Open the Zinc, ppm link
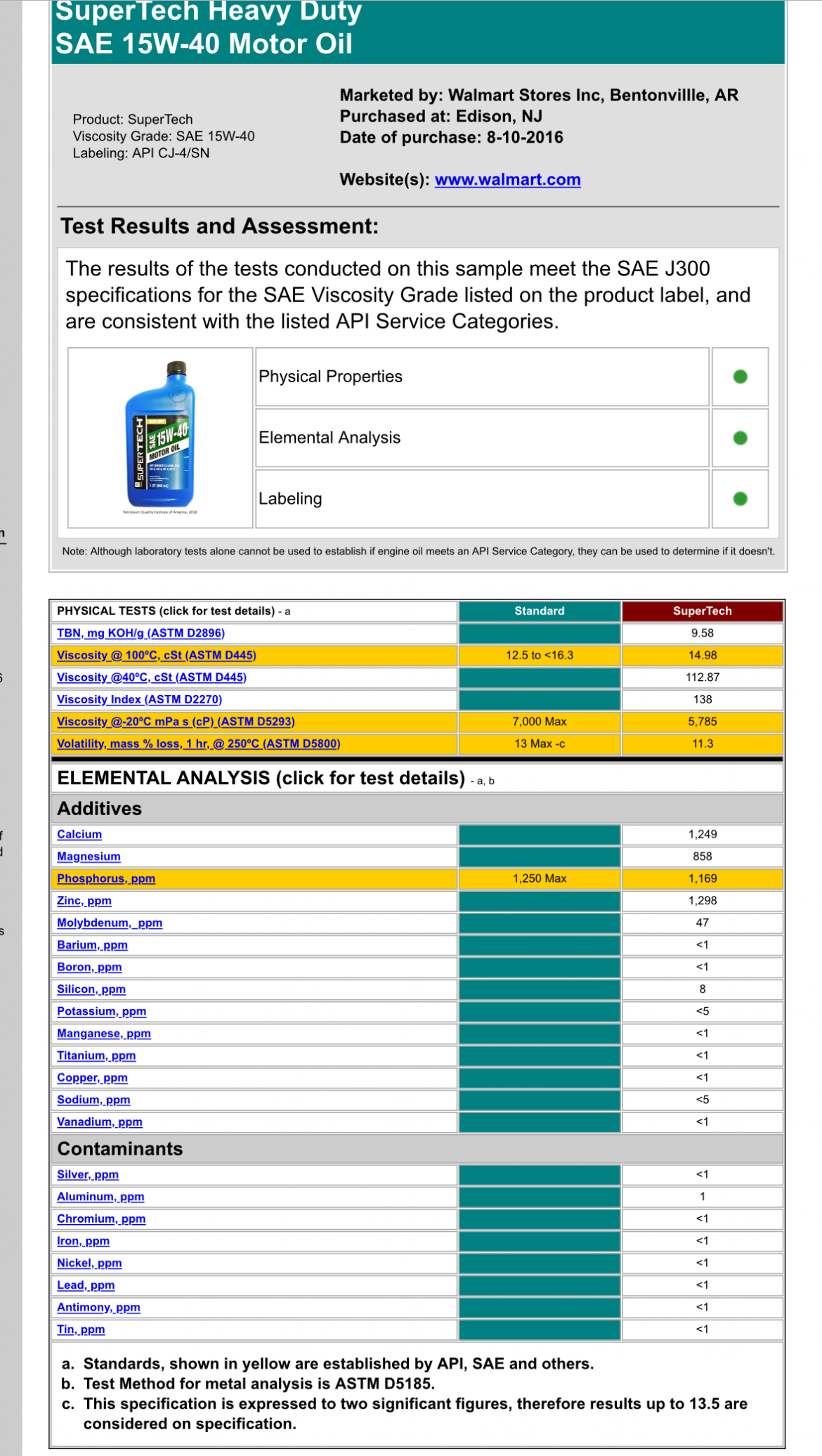The image size is (822, 1456). coord(84,901)
